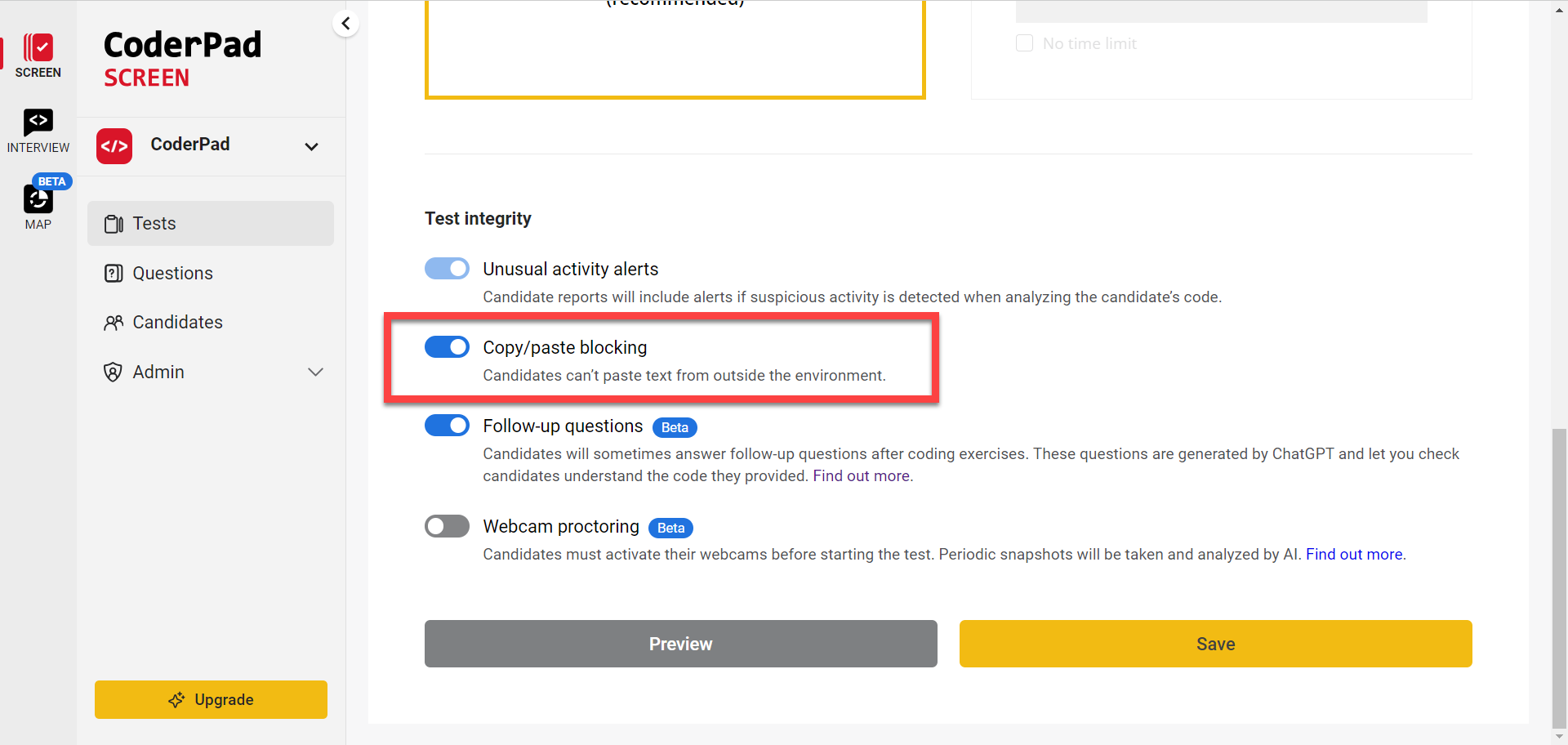1568x745 pixels.
Task: Switch to the Interview product icon
Action: coord(38,123)
